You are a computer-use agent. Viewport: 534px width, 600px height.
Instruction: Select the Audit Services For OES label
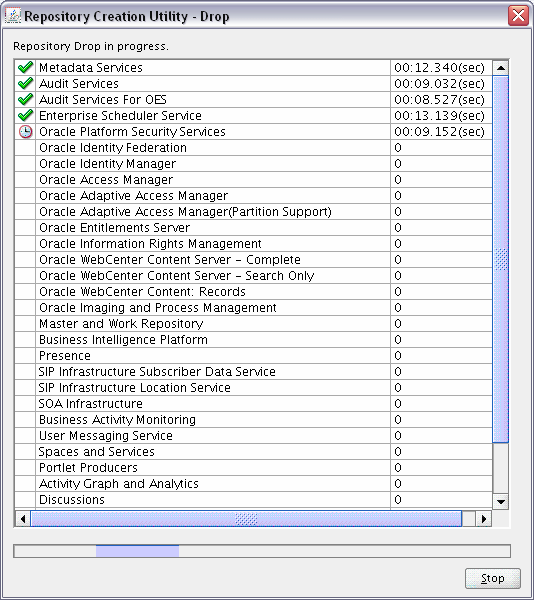[x=103, y=100]
